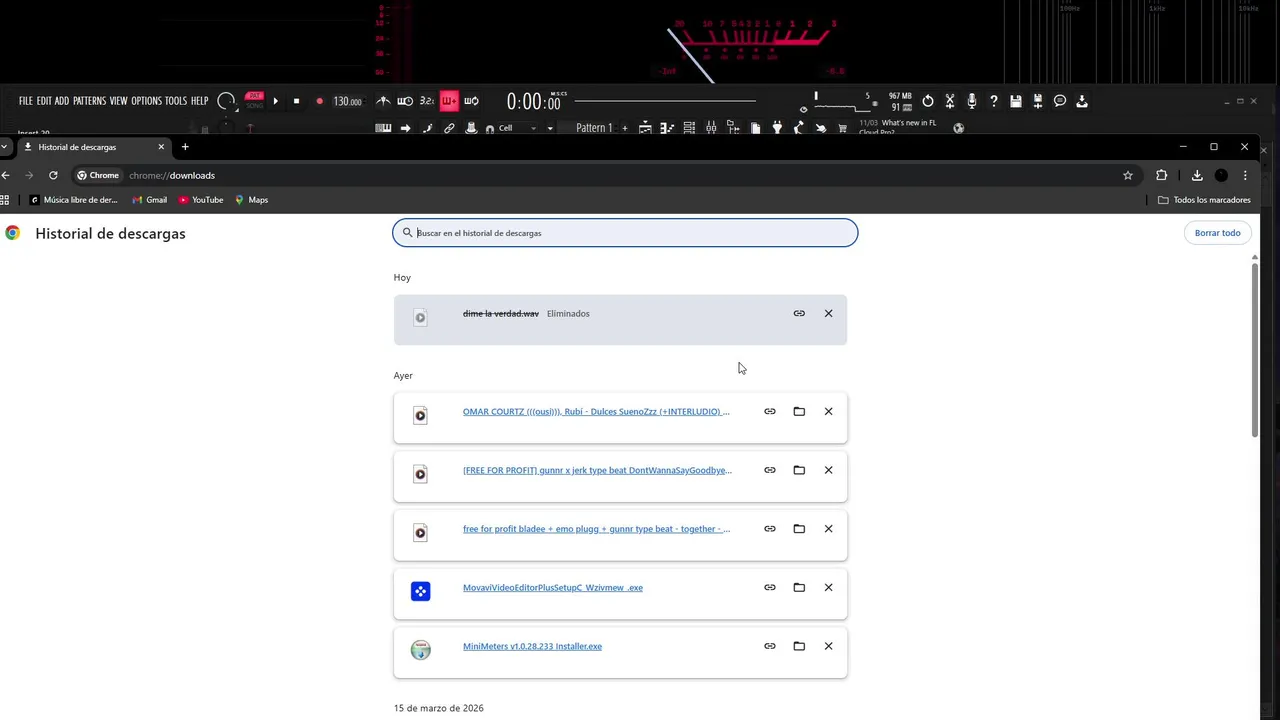This screenshot has width=1280, height=720.
Task: Click the microphone recording icon in FL Studio
Action: 972,101
